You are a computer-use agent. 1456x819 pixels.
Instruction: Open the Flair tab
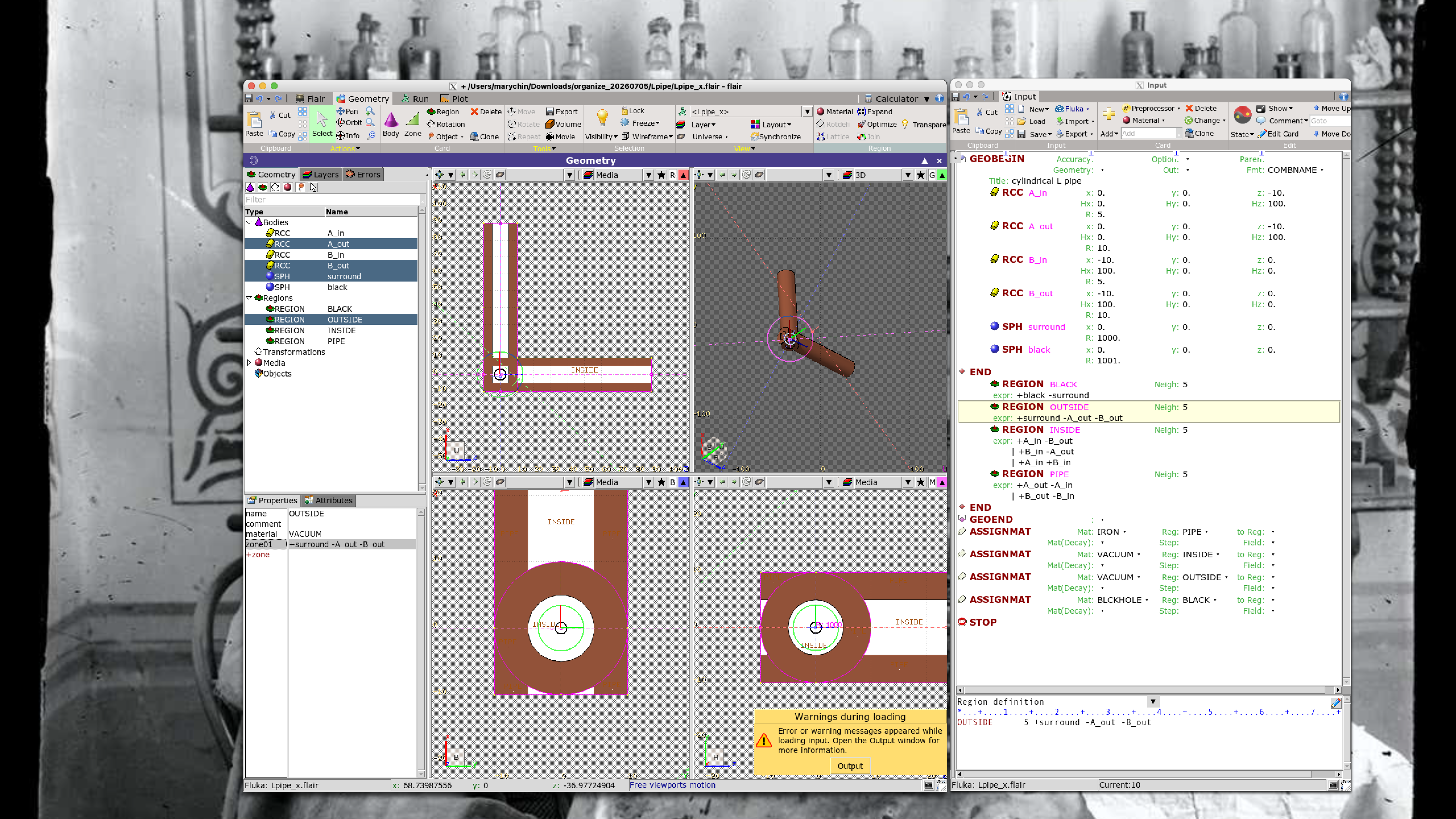click(x=310, y=99)
